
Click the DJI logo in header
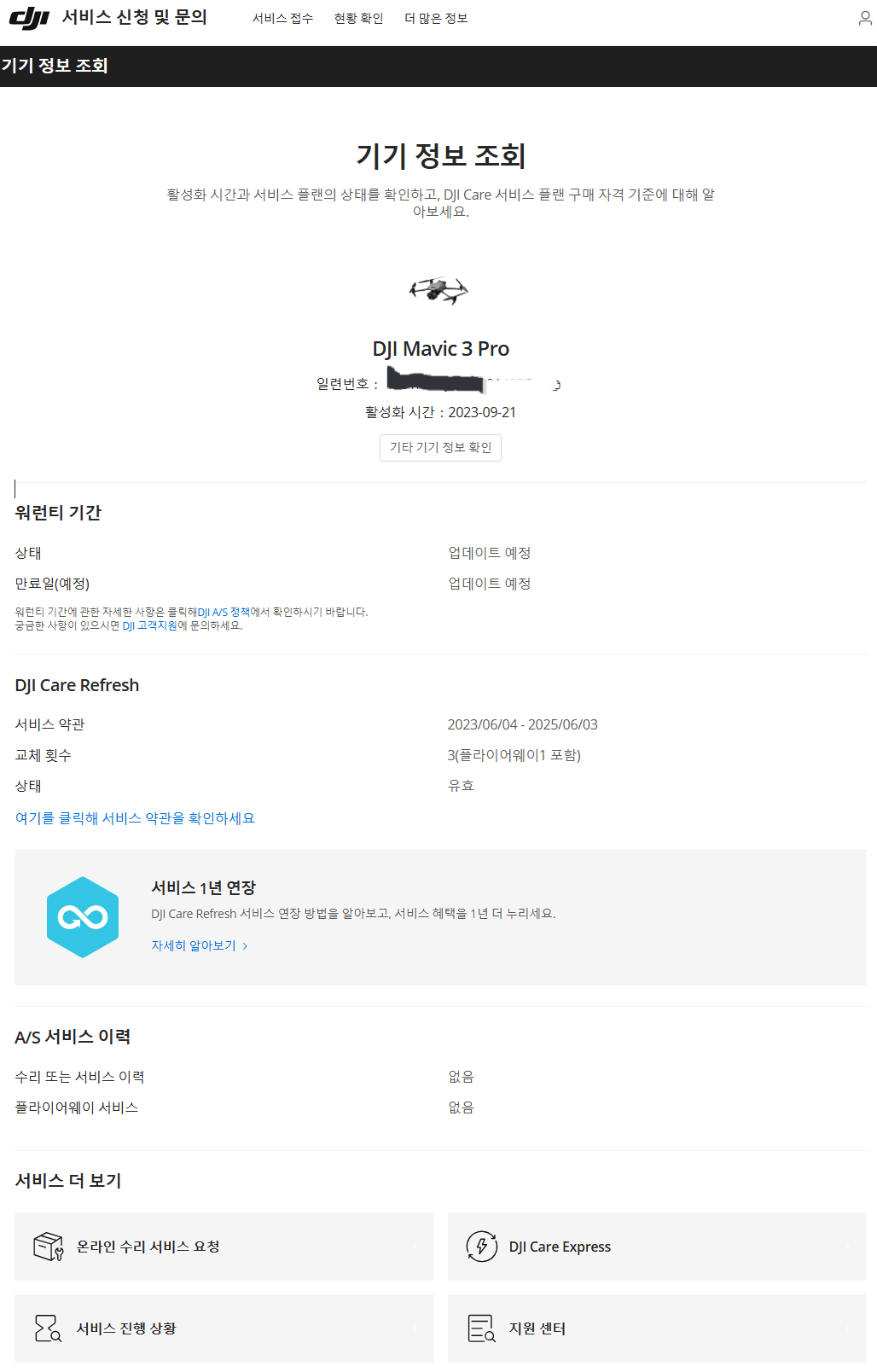coord(29,18)
